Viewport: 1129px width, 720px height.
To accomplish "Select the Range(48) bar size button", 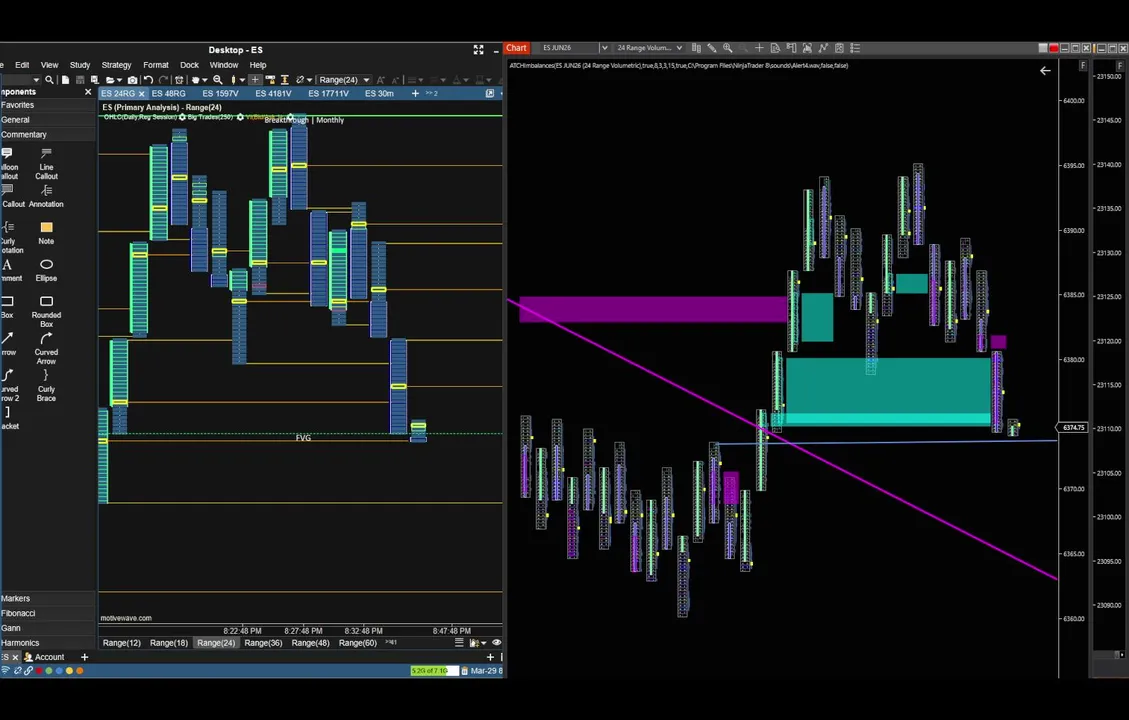I will [310, 643].
